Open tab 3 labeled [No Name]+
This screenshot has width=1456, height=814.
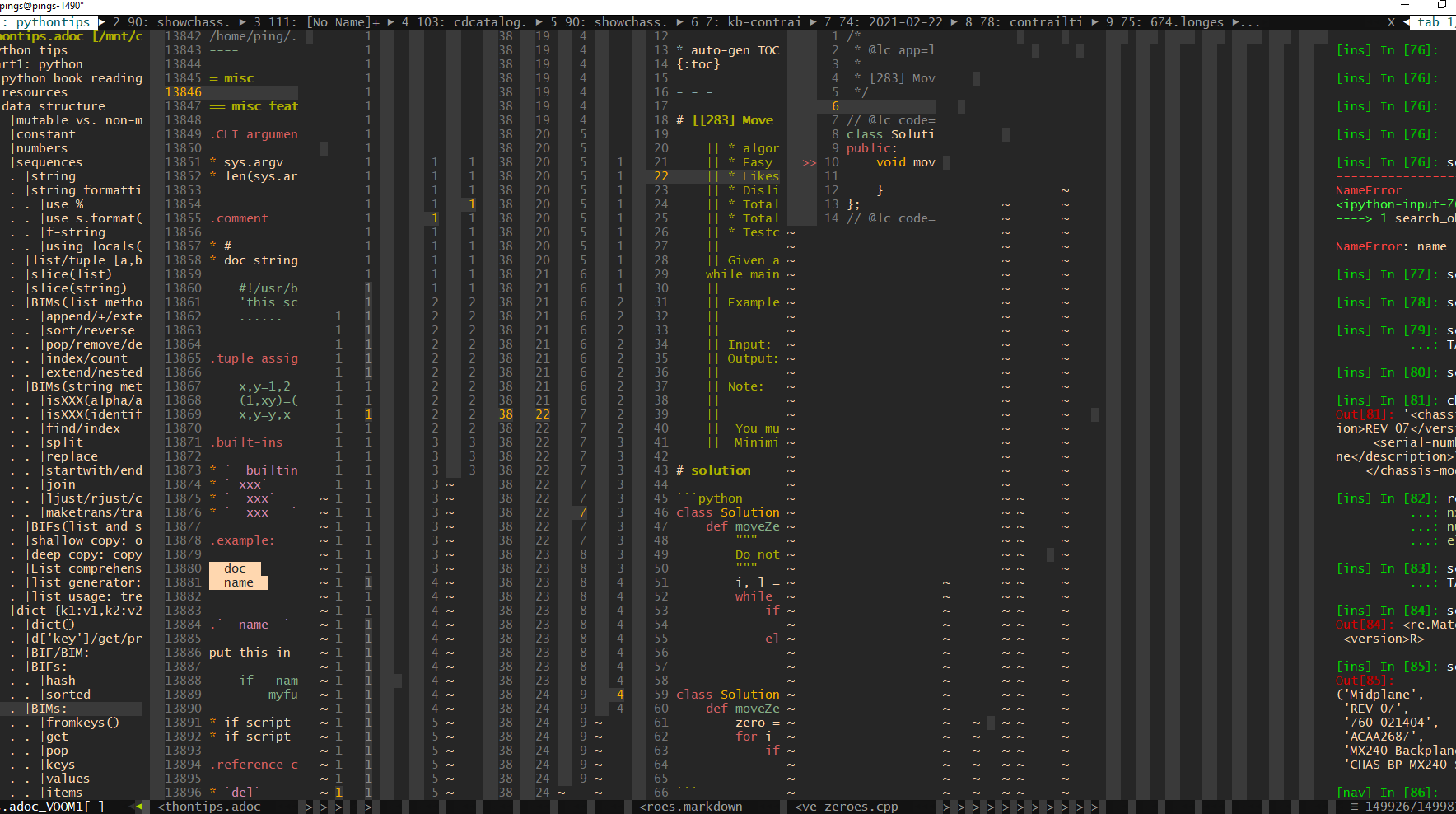coord(317,22)
